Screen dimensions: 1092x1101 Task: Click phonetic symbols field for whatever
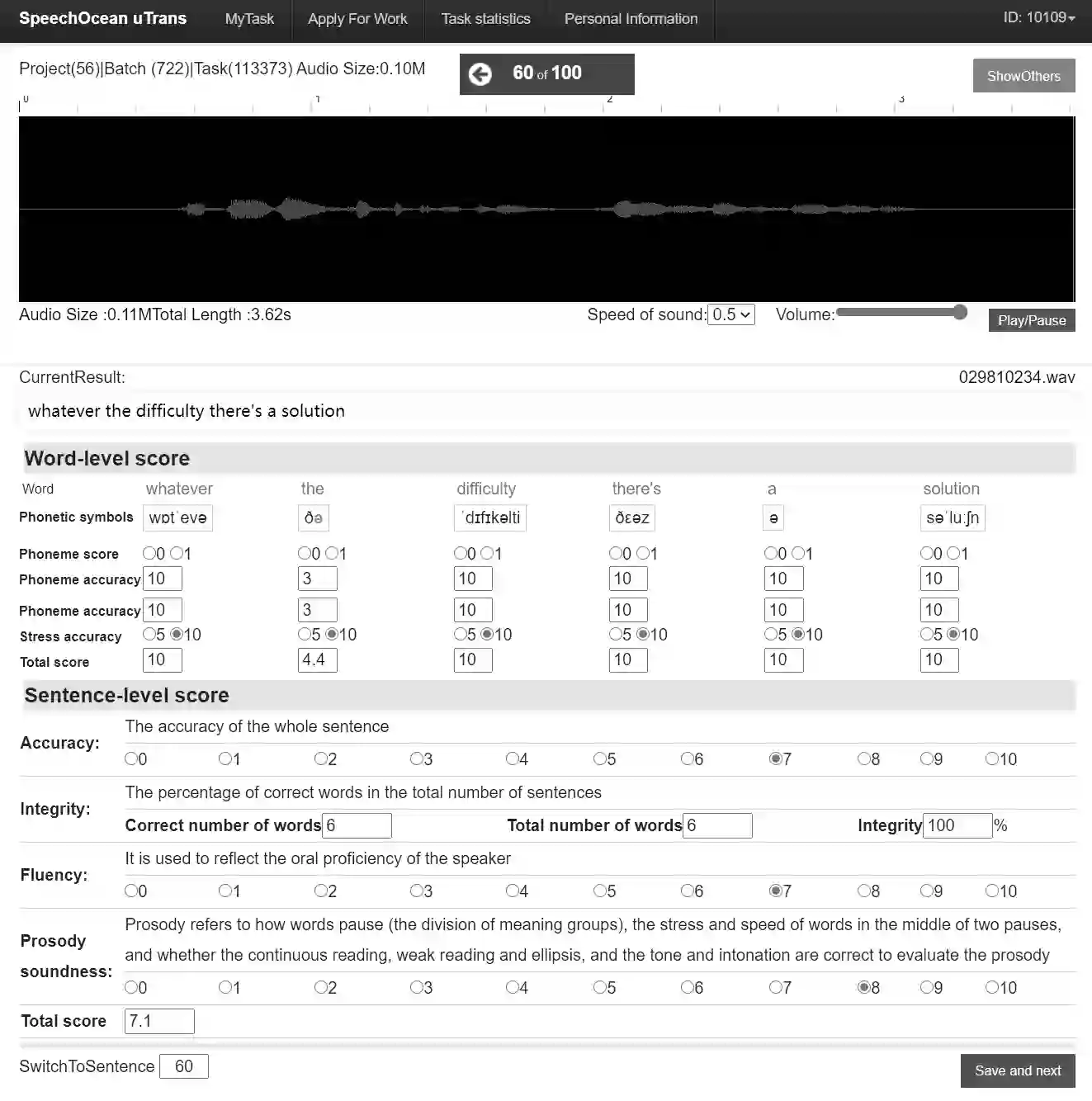point(177,517)
